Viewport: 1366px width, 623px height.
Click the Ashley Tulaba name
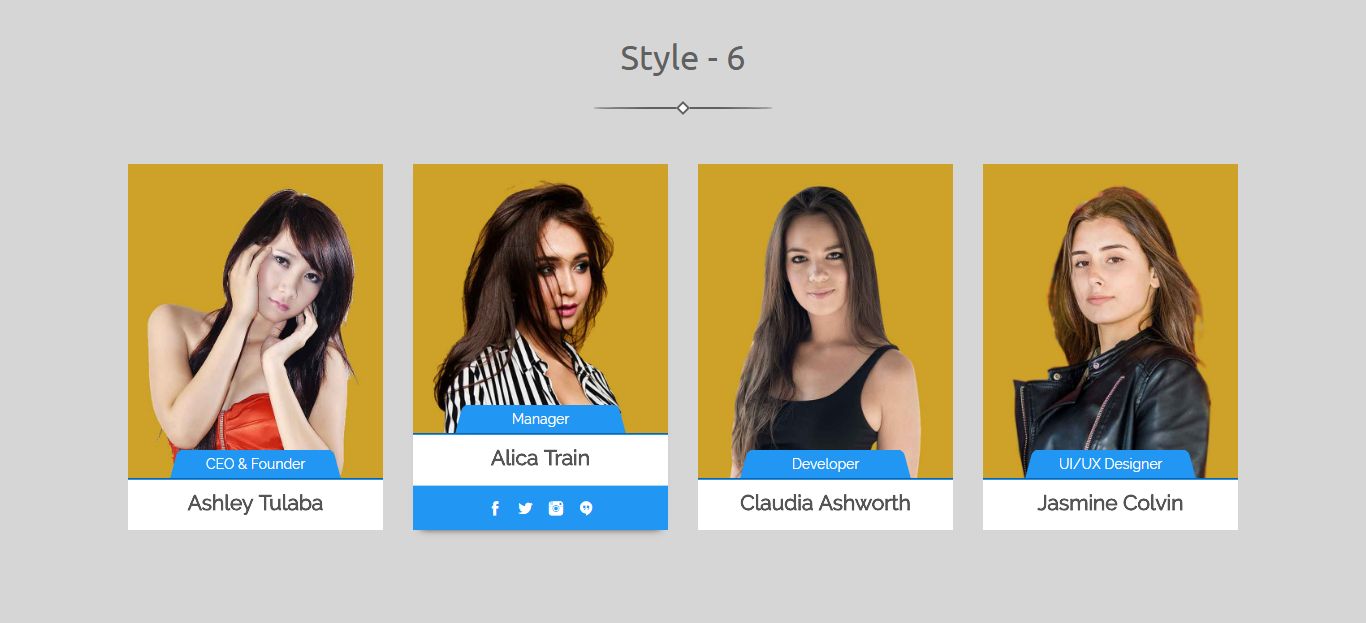(255, 503)
